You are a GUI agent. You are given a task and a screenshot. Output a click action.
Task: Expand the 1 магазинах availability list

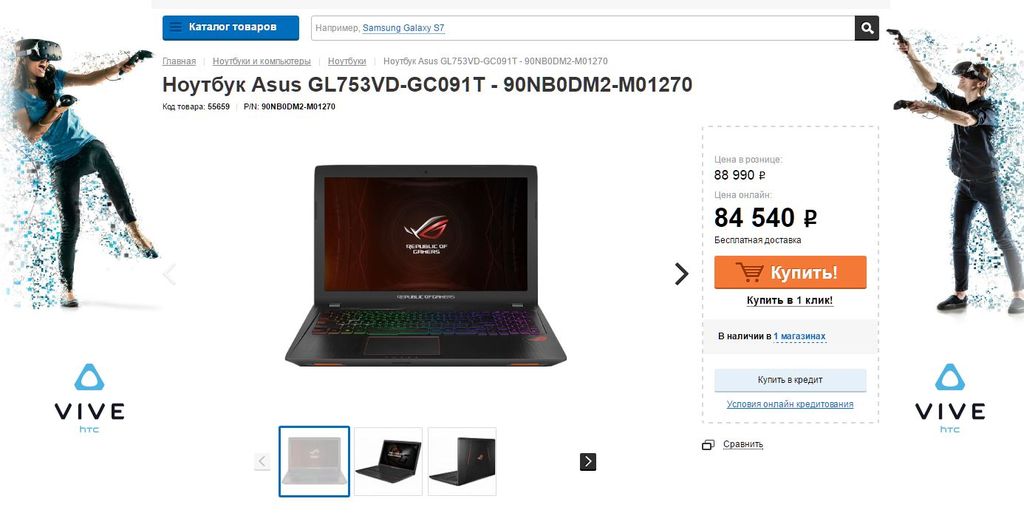(799, 336)
